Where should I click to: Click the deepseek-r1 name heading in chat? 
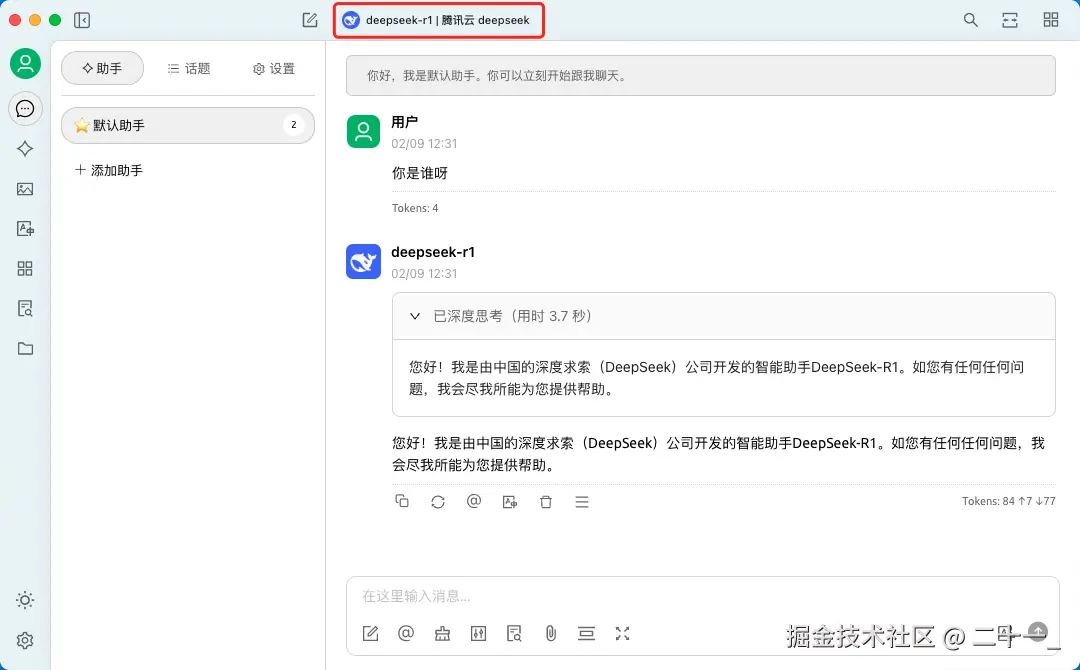pyautogui.click(x=433, y=252)
